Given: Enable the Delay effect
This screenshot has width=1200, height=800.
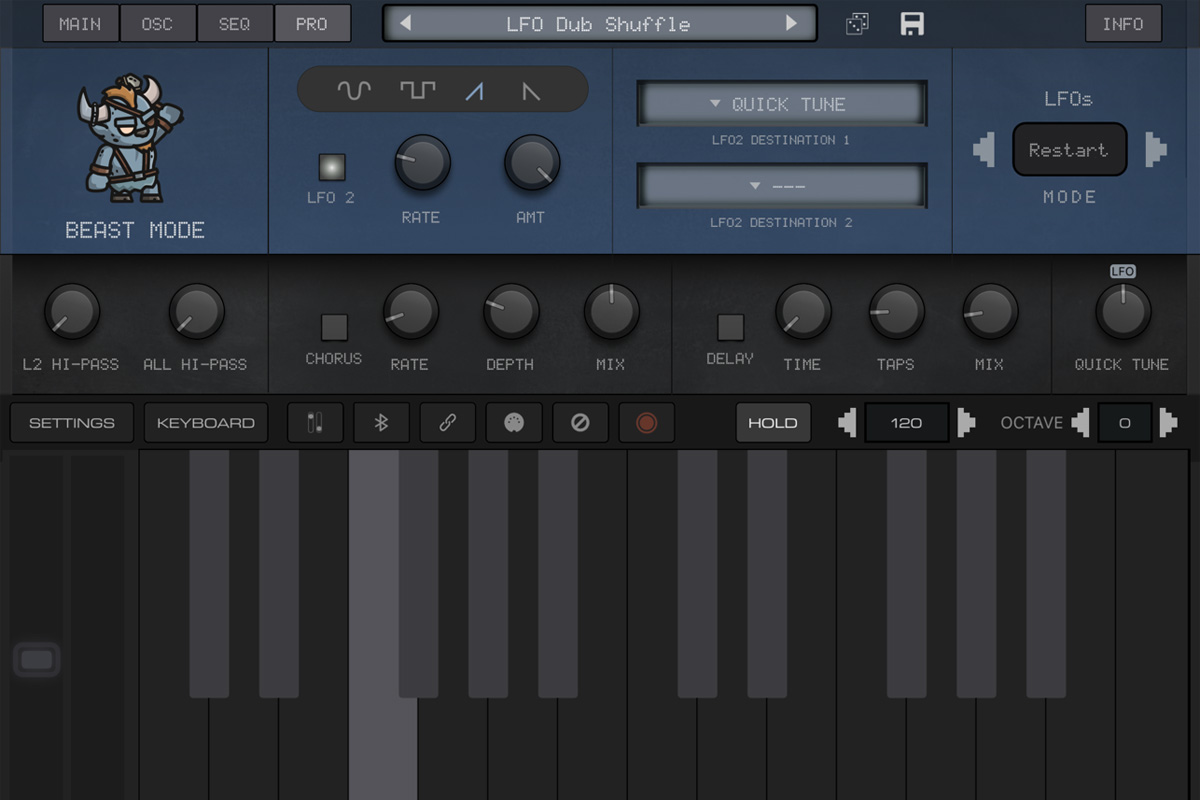Looking at the screenshot, I should [731, 327].
